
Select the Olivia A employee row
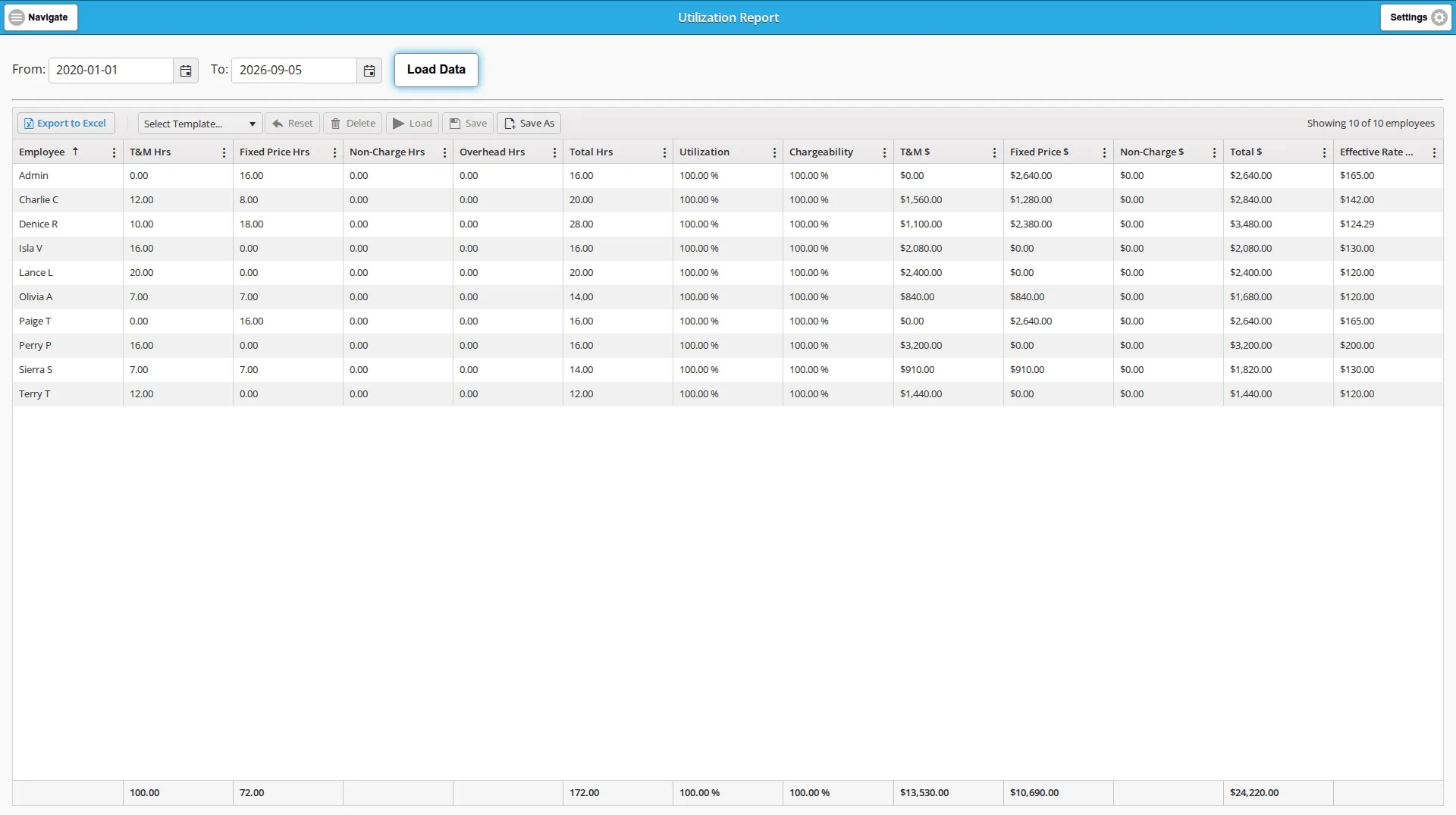pos(728,297)
